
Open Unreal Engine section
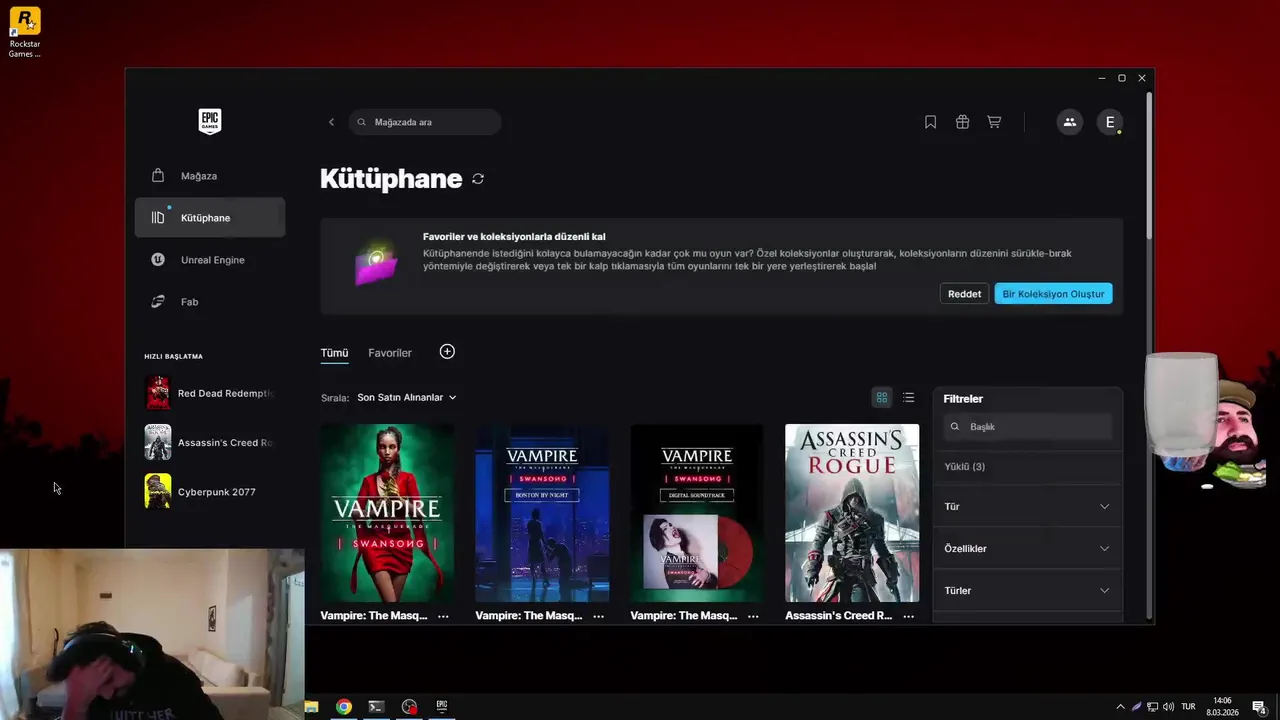[x=210, y=260]
